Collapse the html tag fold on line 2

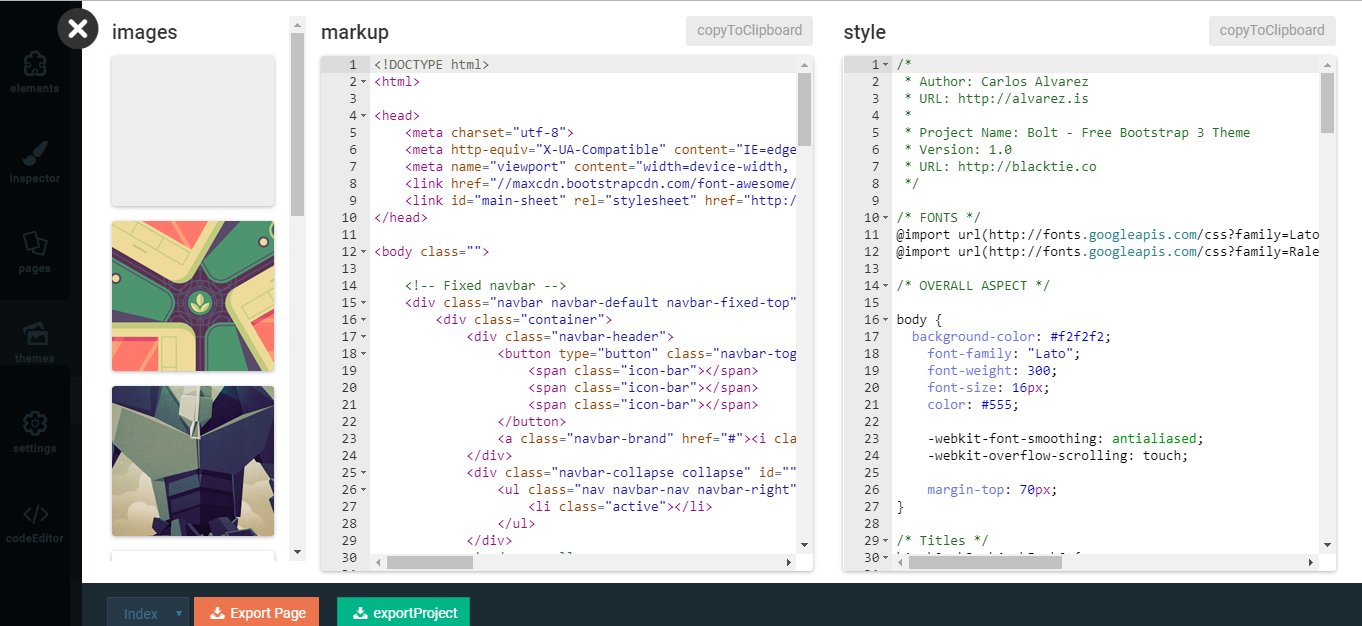click(363, 82)
